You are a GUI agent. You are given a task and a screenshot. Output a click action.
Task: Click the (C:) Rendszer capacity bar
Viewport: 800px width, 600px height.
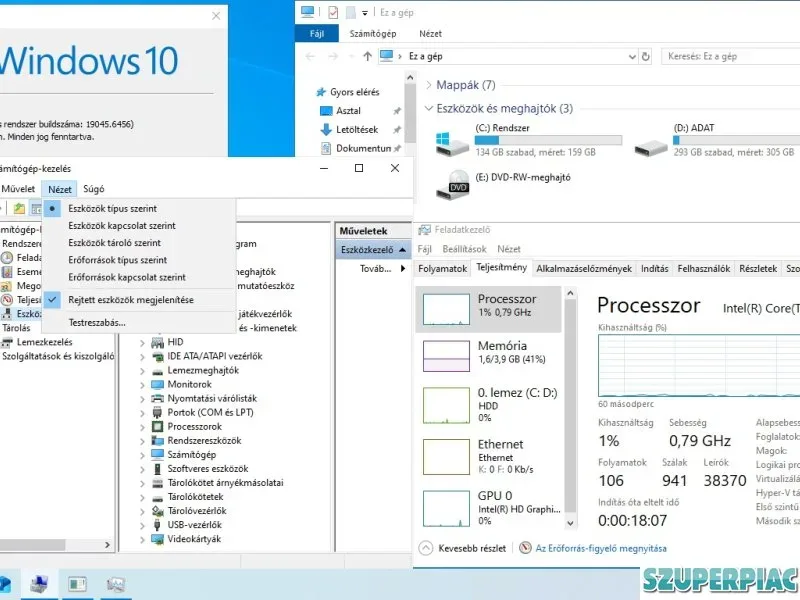pyautogui.click(x=548, y=140)
